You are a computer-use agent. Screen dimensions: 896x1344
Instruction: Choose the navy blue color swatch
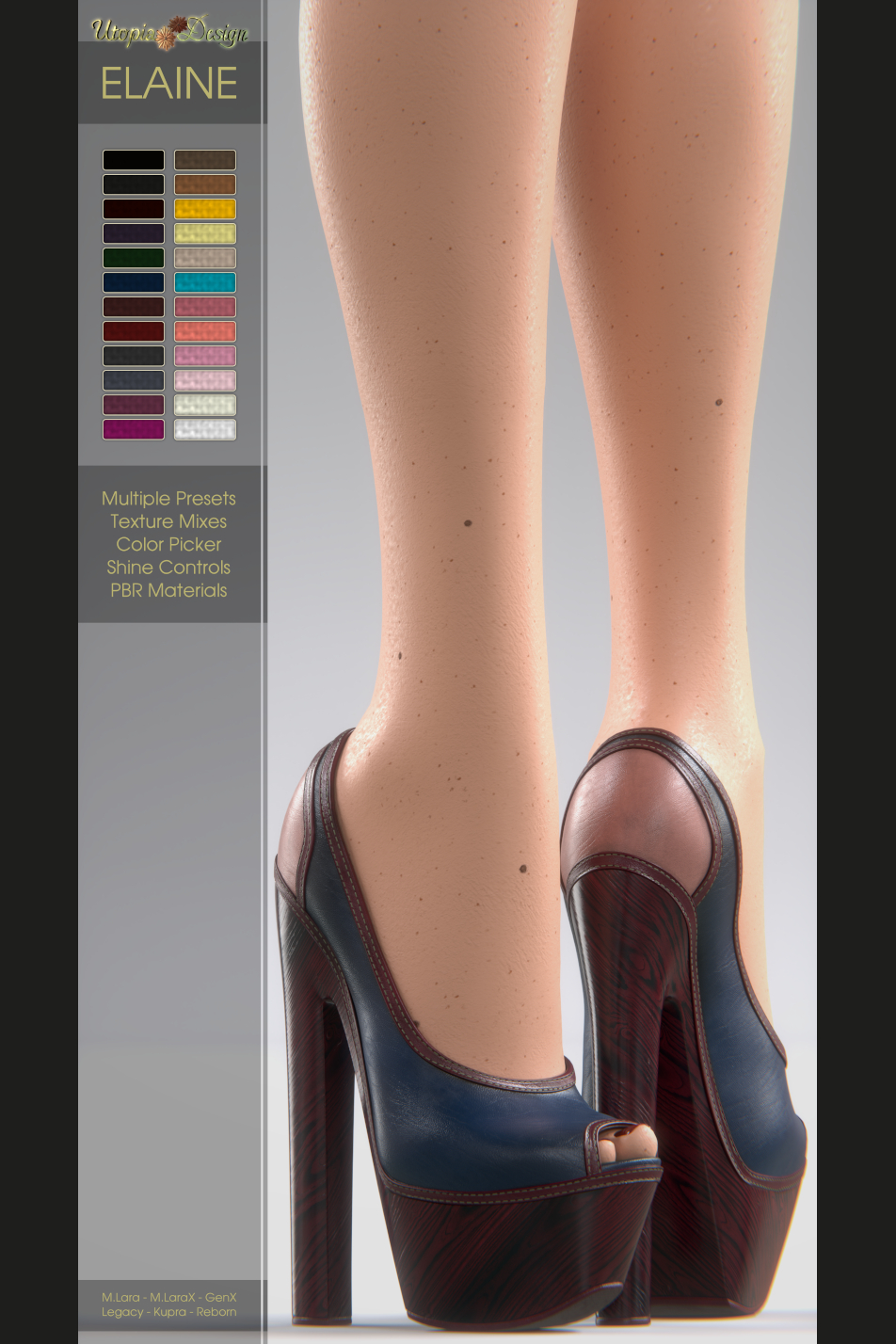point(134,282)
